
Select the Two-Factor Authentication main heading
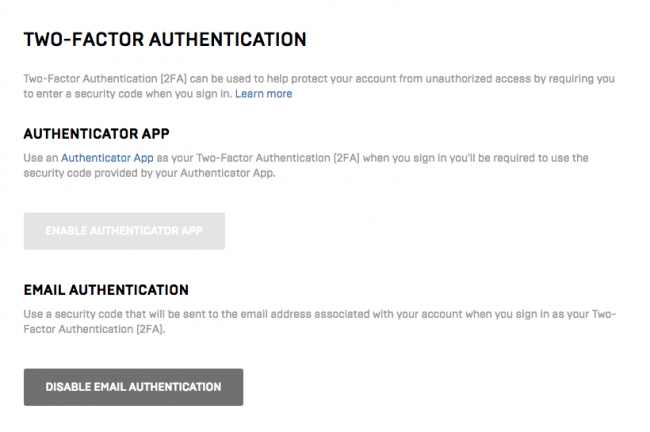click(x=165, y=40)
